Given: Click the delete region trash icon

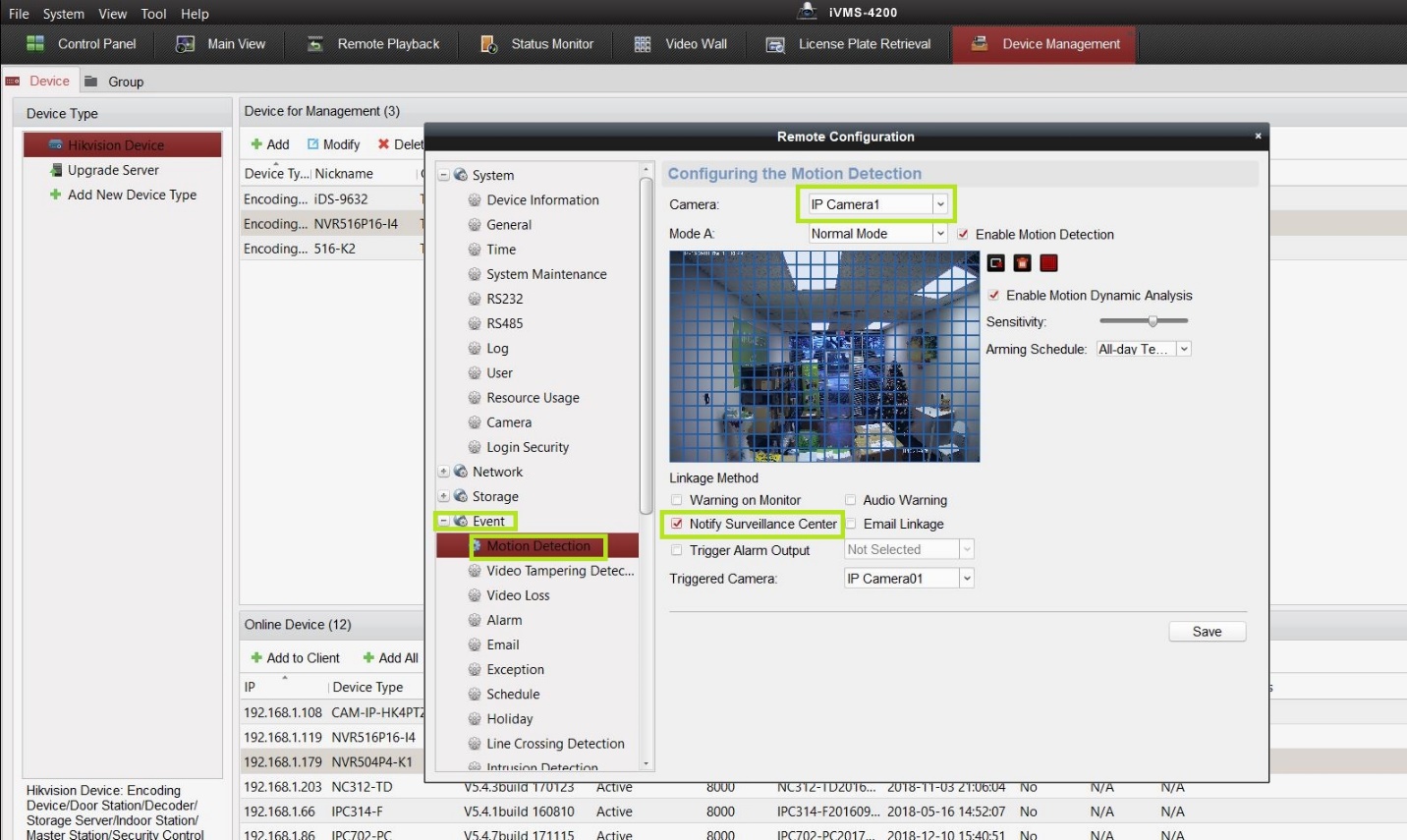Looking at the screenshot, I should click(x=1023, y=263).
